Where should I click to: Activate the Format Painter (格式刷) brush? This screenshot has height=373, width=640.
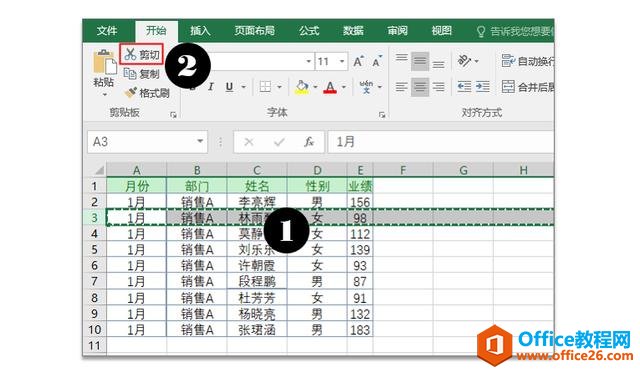[147, 93]
